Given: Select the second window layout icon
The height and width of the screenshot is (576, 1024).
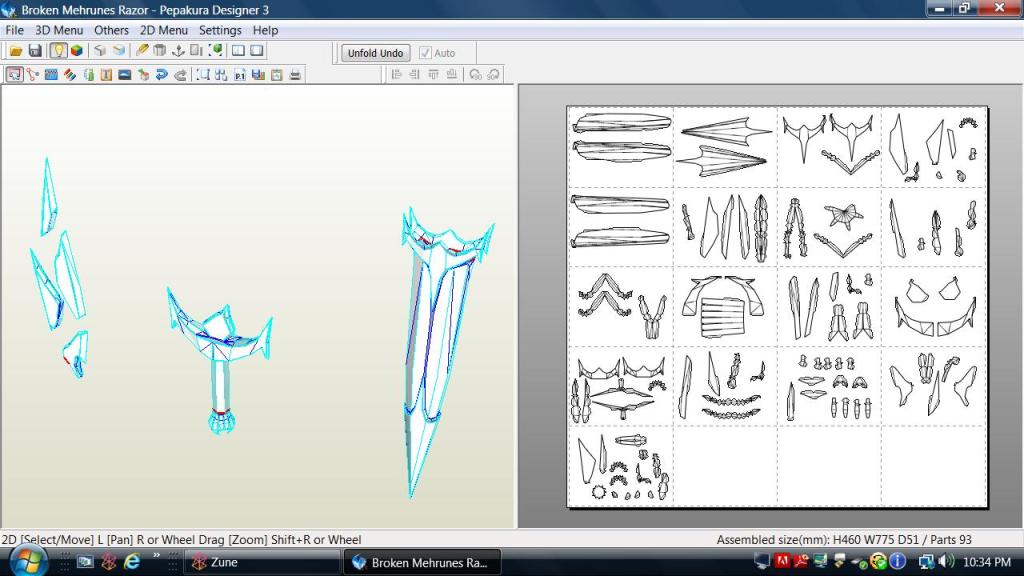Looking at the screenshot, I should pyautogui.click(x=257, y=50).
